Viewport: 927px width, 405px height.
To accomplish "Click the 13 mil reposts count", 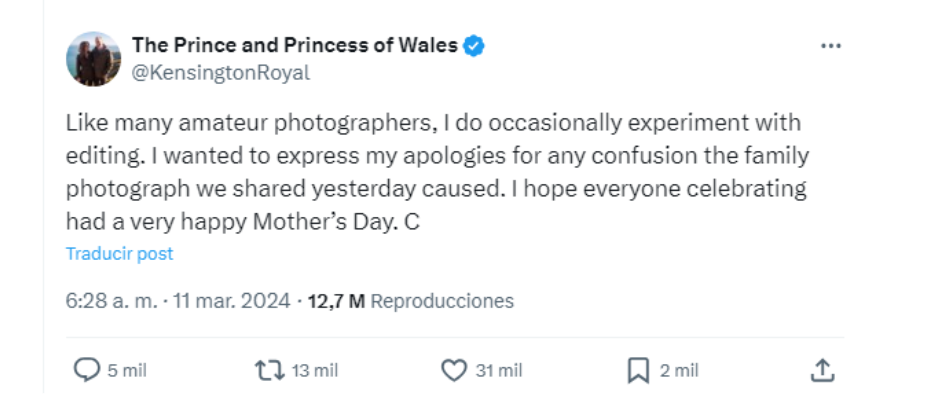I will tap(315, 370).
